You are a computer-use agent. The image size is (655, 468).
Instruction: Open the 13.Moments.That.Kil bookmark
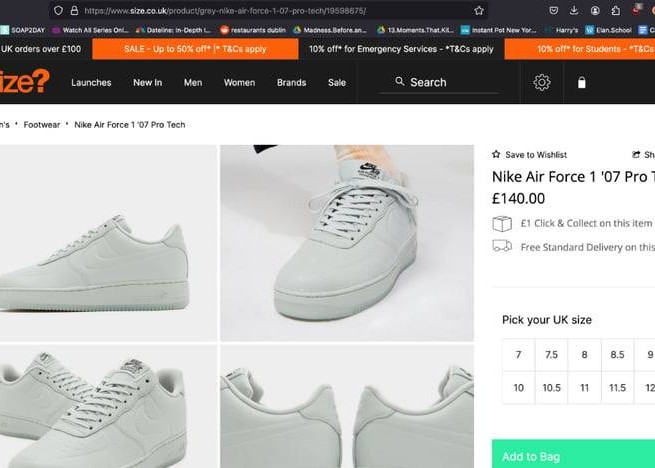[415, 30]
